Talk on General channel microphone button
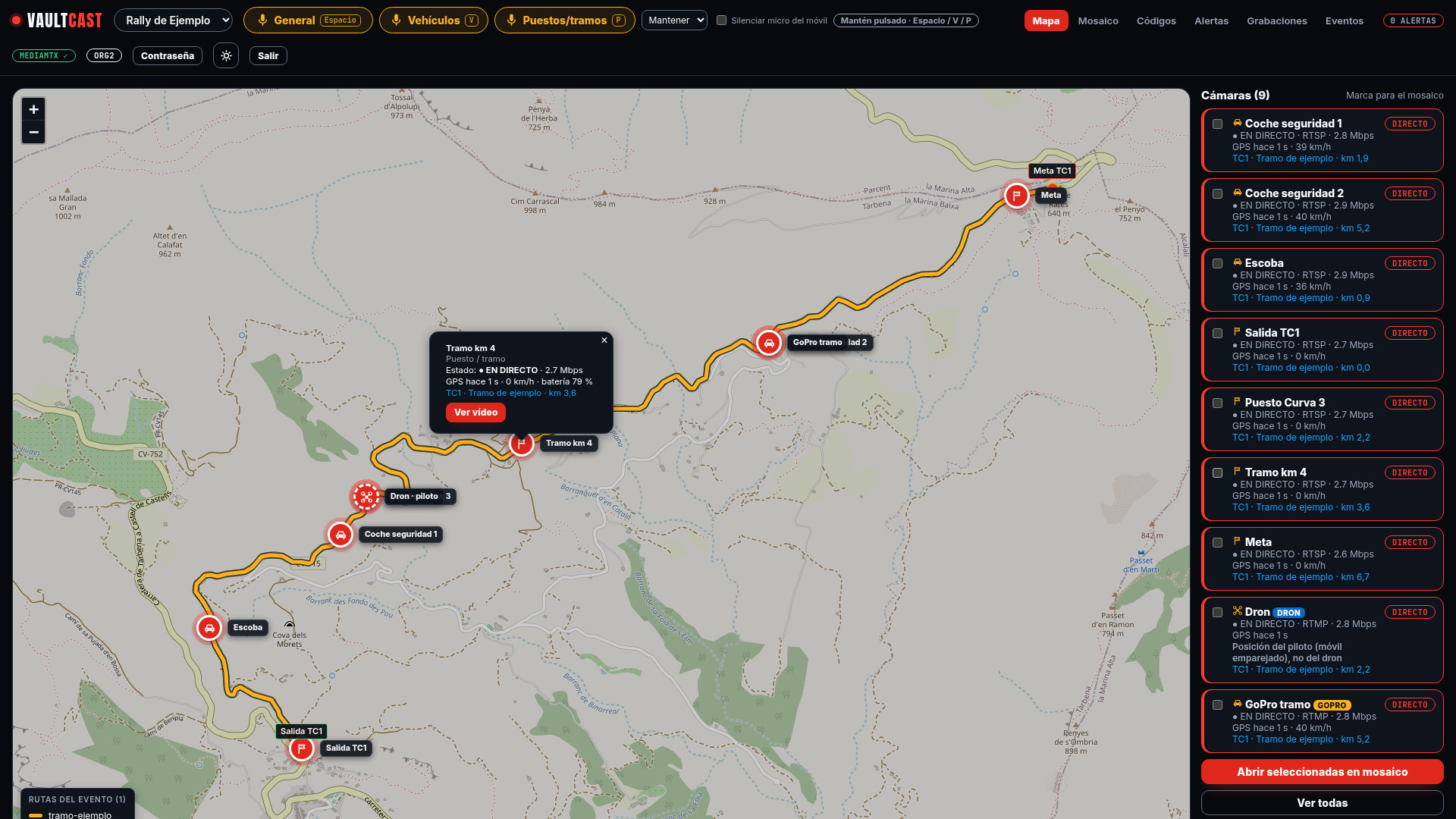This screenshot has height=819, width=1456. pyautogui.click(x=308, y=20)
